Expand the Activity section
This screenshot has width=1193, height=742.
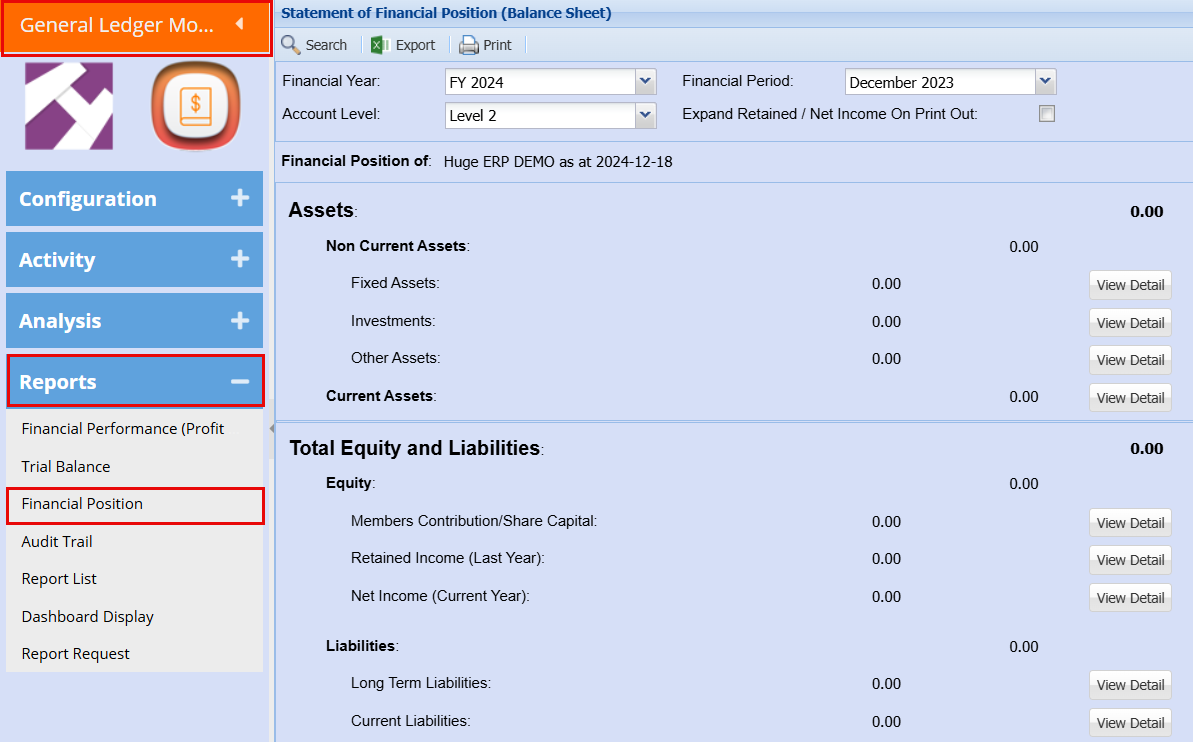(239, 259)
